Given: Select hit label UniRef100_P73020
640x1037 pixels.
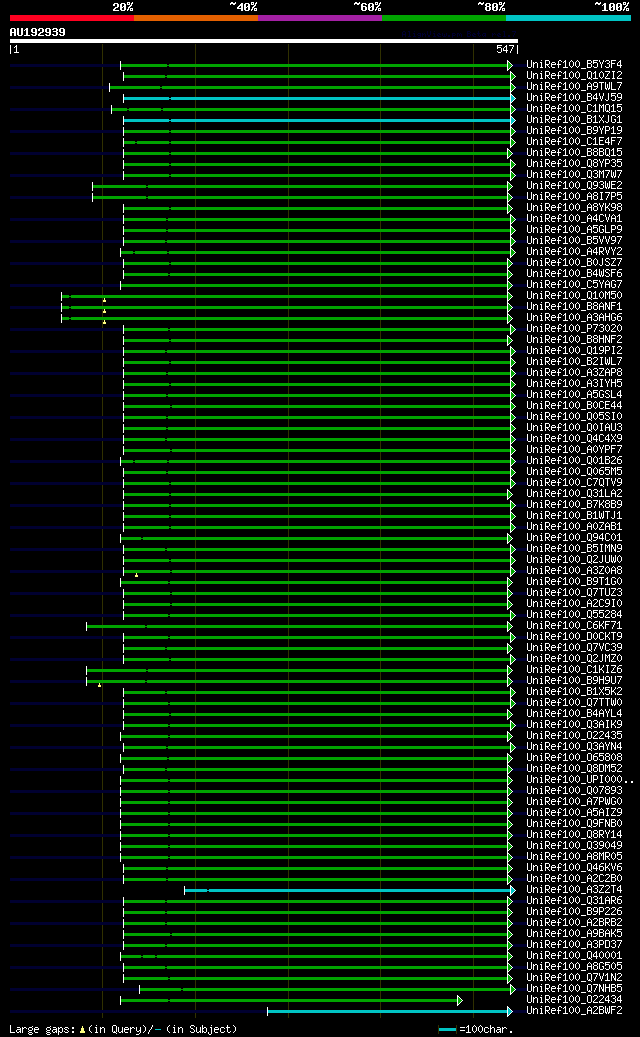Looking at the screenshot, I should [x=574, y=329].
